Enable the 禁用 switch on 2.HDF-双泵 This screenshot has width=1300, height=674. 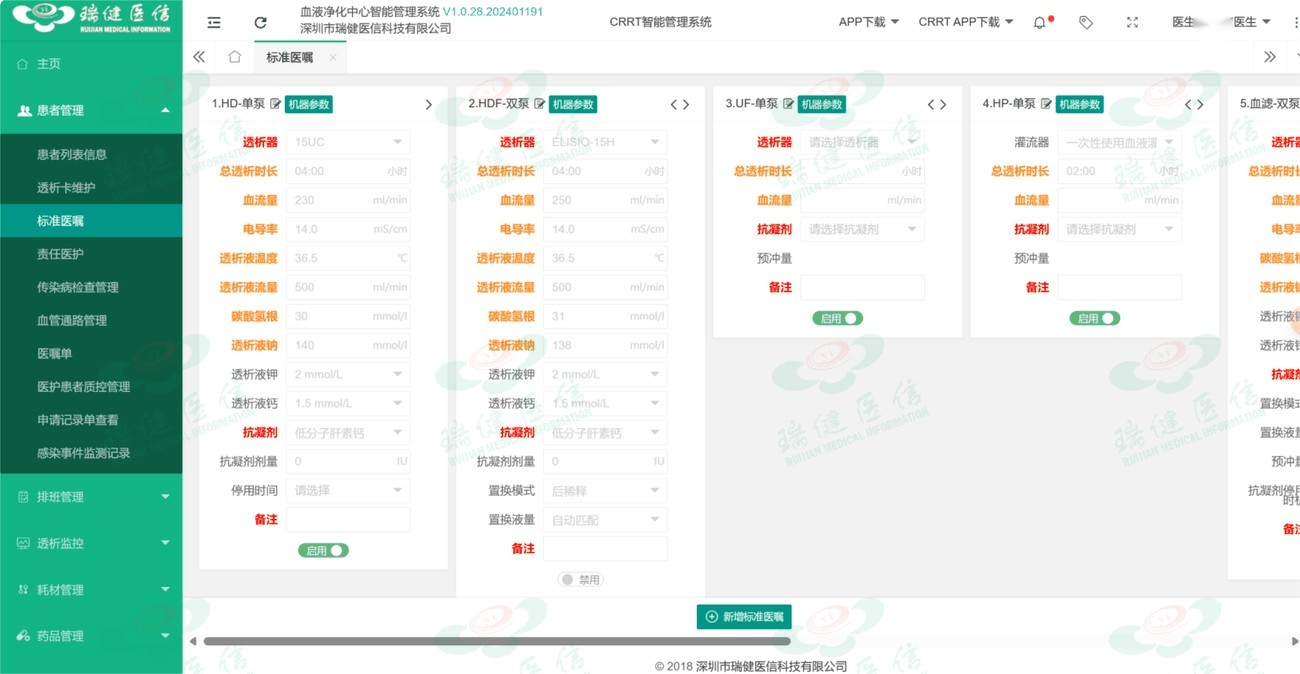(581, 579)
